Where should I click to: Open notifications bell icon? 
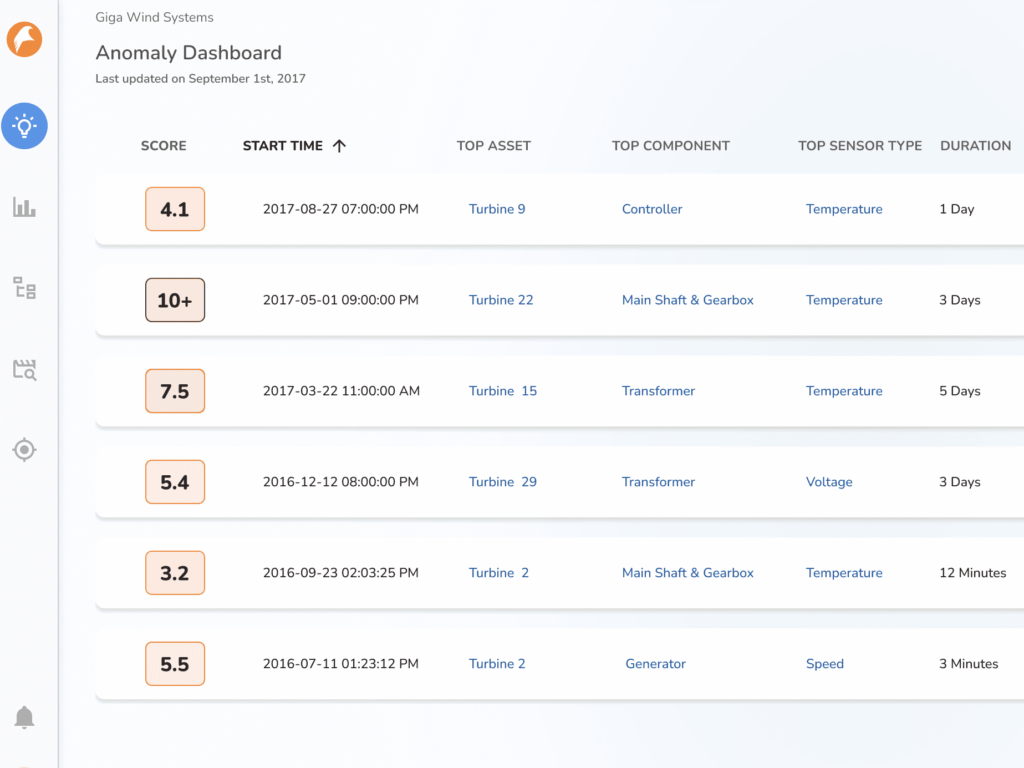(x=25, y=717)
